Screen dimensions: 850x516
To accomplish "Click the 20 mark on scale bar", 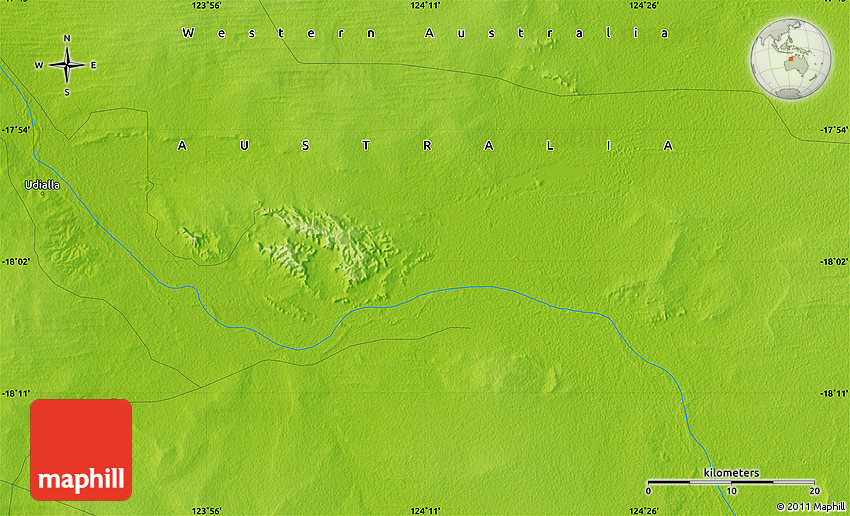I will point(815,491).
